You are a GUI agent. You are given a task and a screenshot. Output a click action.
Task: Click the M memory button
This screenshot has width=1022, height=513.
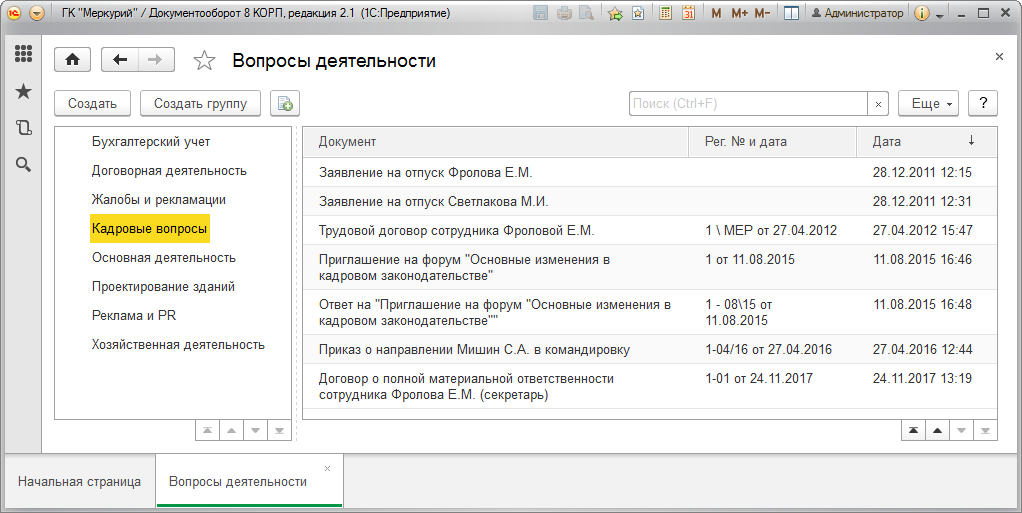(716, 13)
